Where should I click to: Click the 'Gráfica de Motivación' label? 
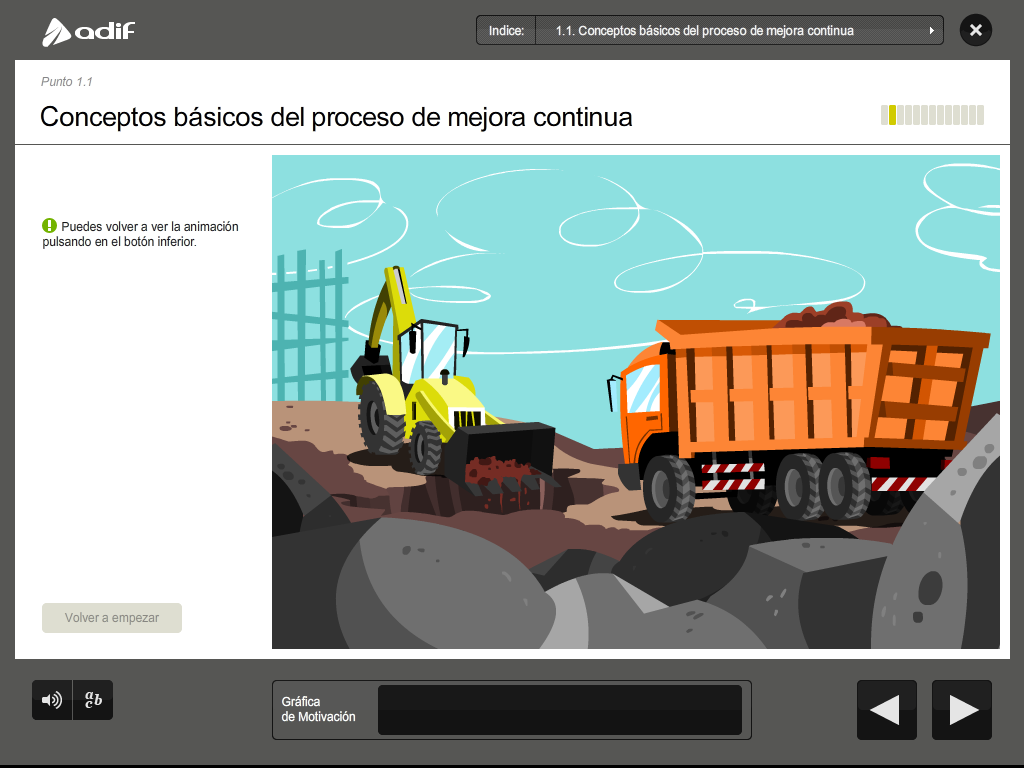pos(318,709)
